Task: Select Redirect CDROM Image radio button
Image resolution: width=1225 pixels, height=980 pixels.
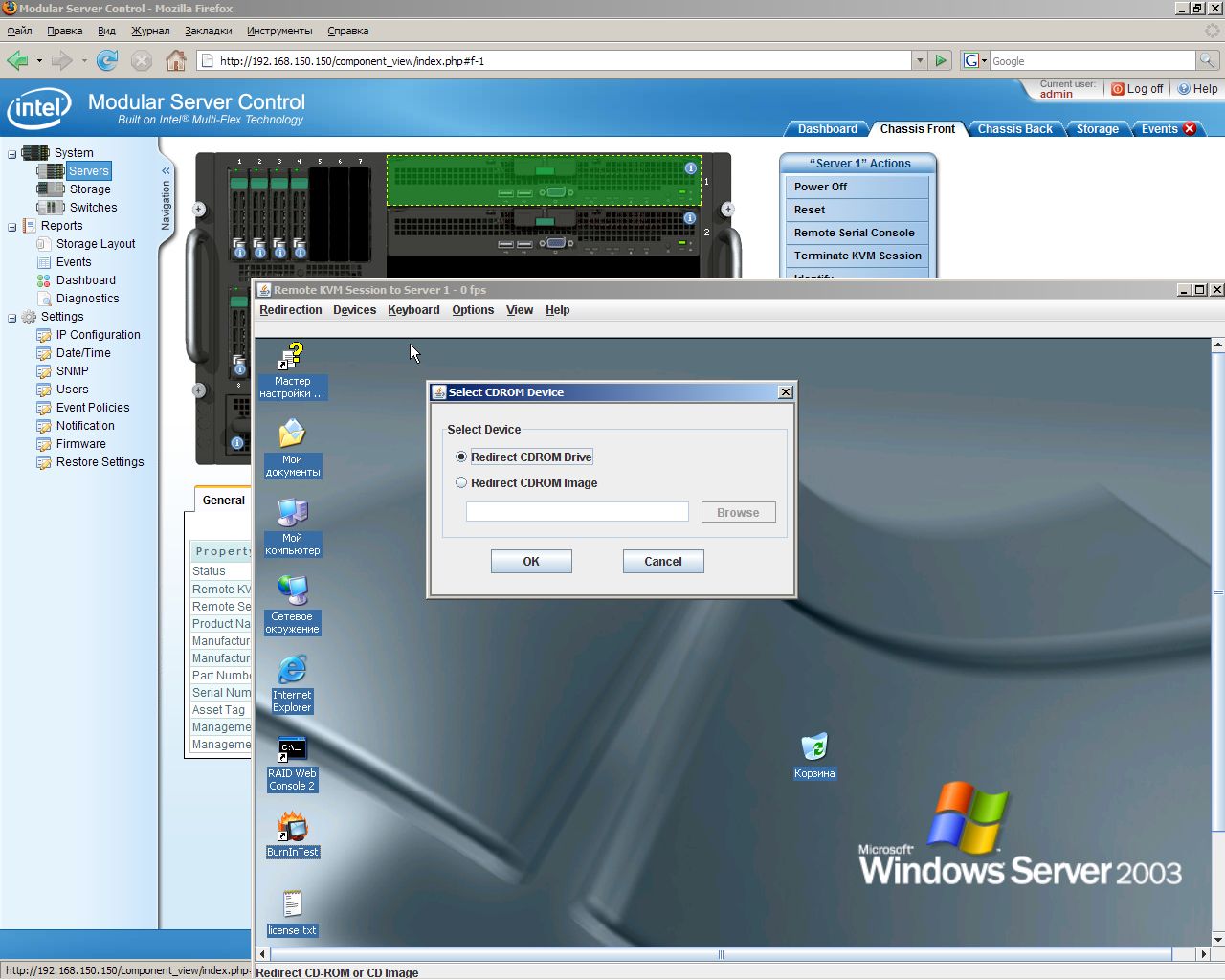Action: tap(461, 483)
